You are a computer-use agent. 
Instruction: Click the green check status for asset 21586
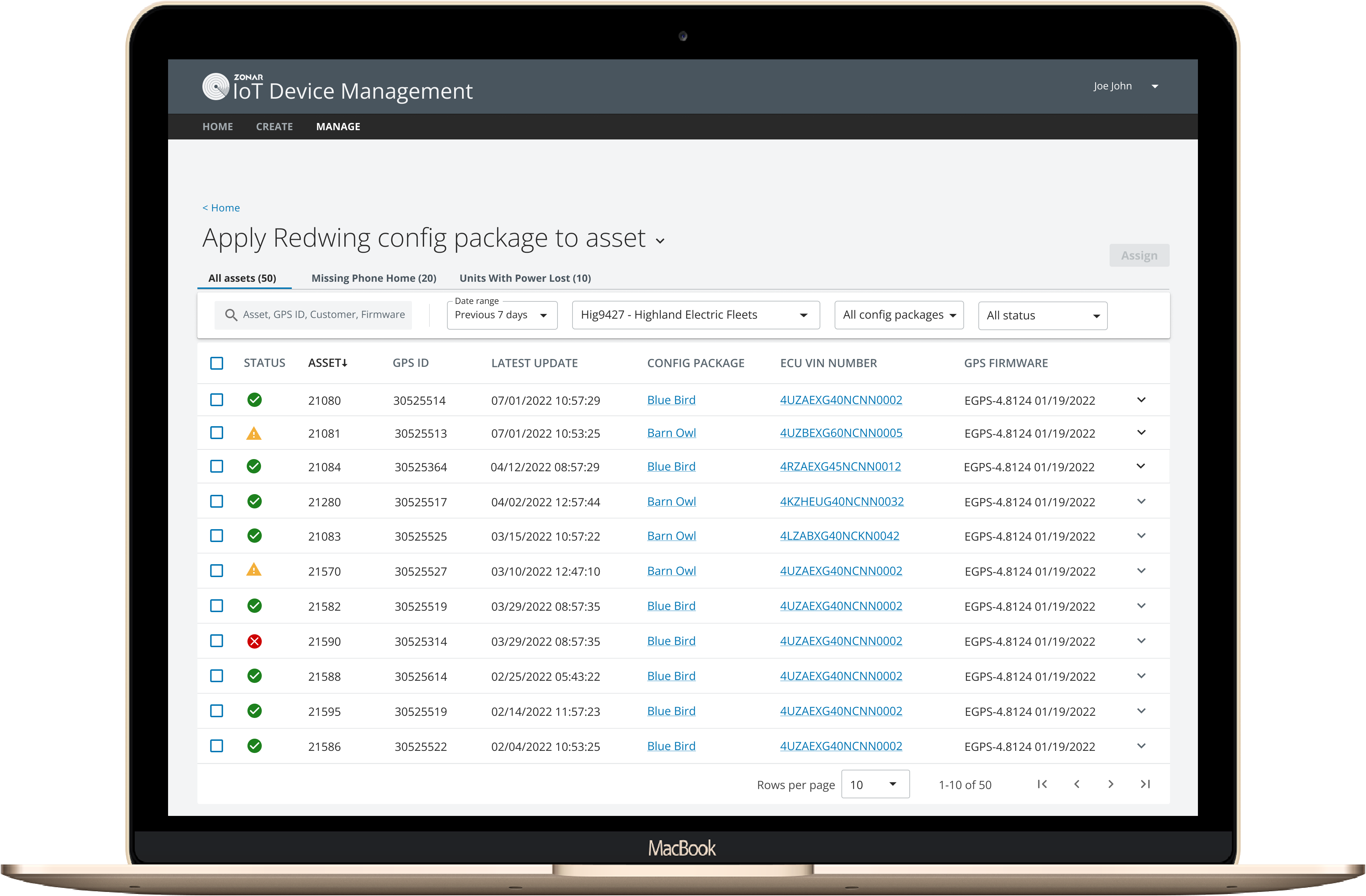point(254,746)
